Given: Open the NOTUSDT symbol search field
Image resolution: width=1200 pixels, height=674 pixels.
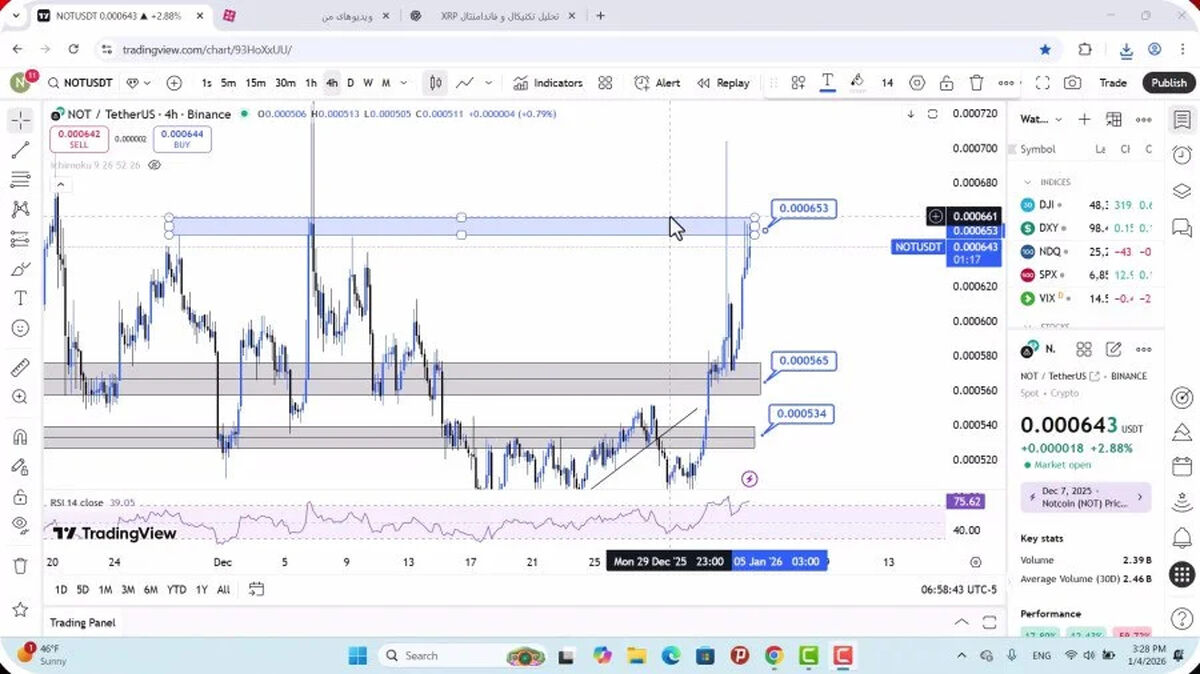Looking at the screenshot, I should [x=82, y=83].
